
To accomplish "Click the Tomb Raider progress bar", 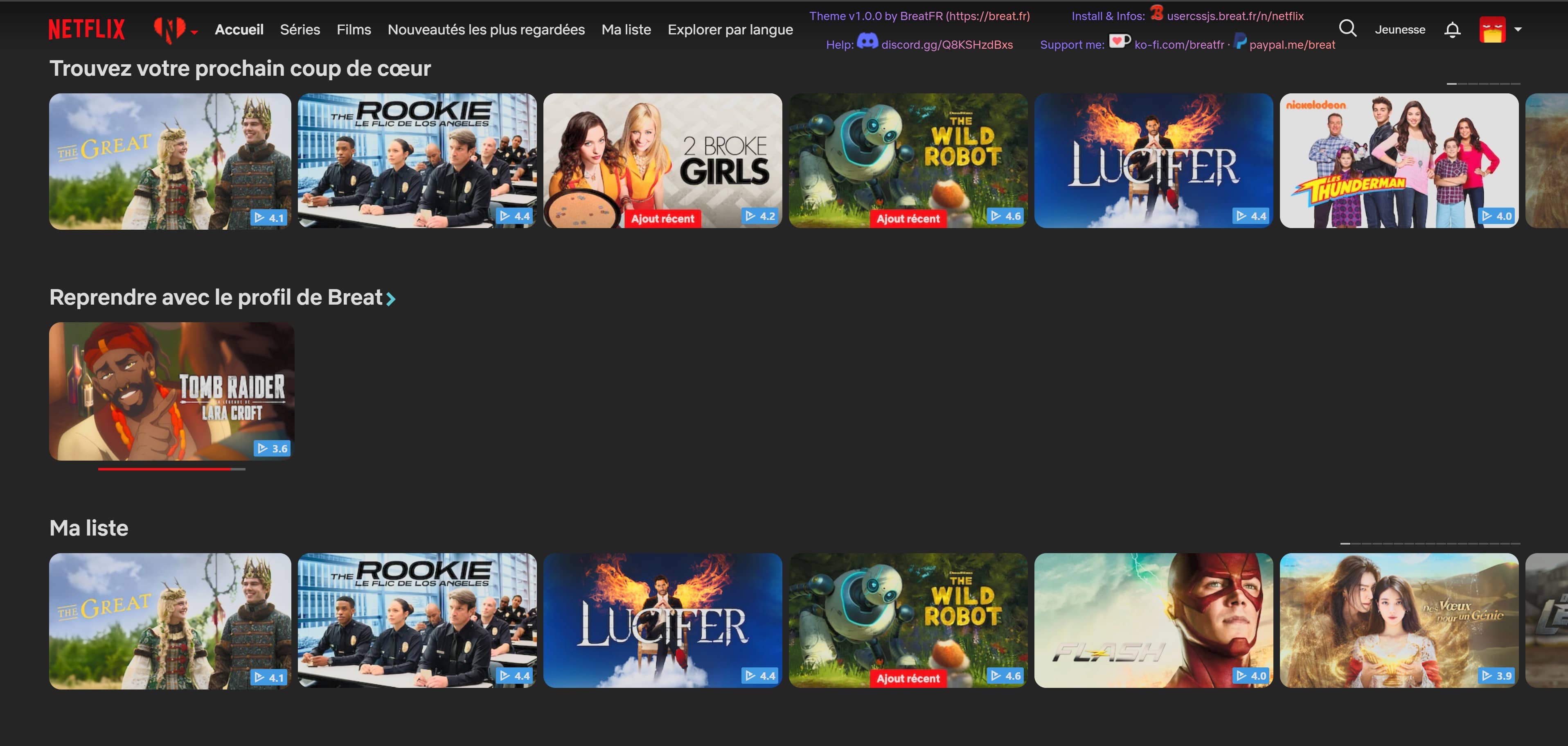I will tap(171, 469).
